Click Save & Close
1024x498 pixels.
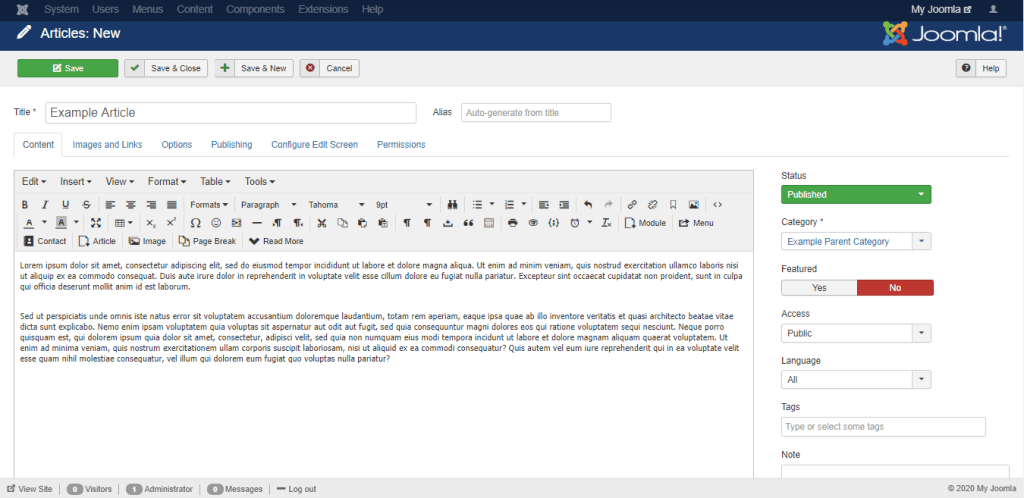(x=167, y=69)
